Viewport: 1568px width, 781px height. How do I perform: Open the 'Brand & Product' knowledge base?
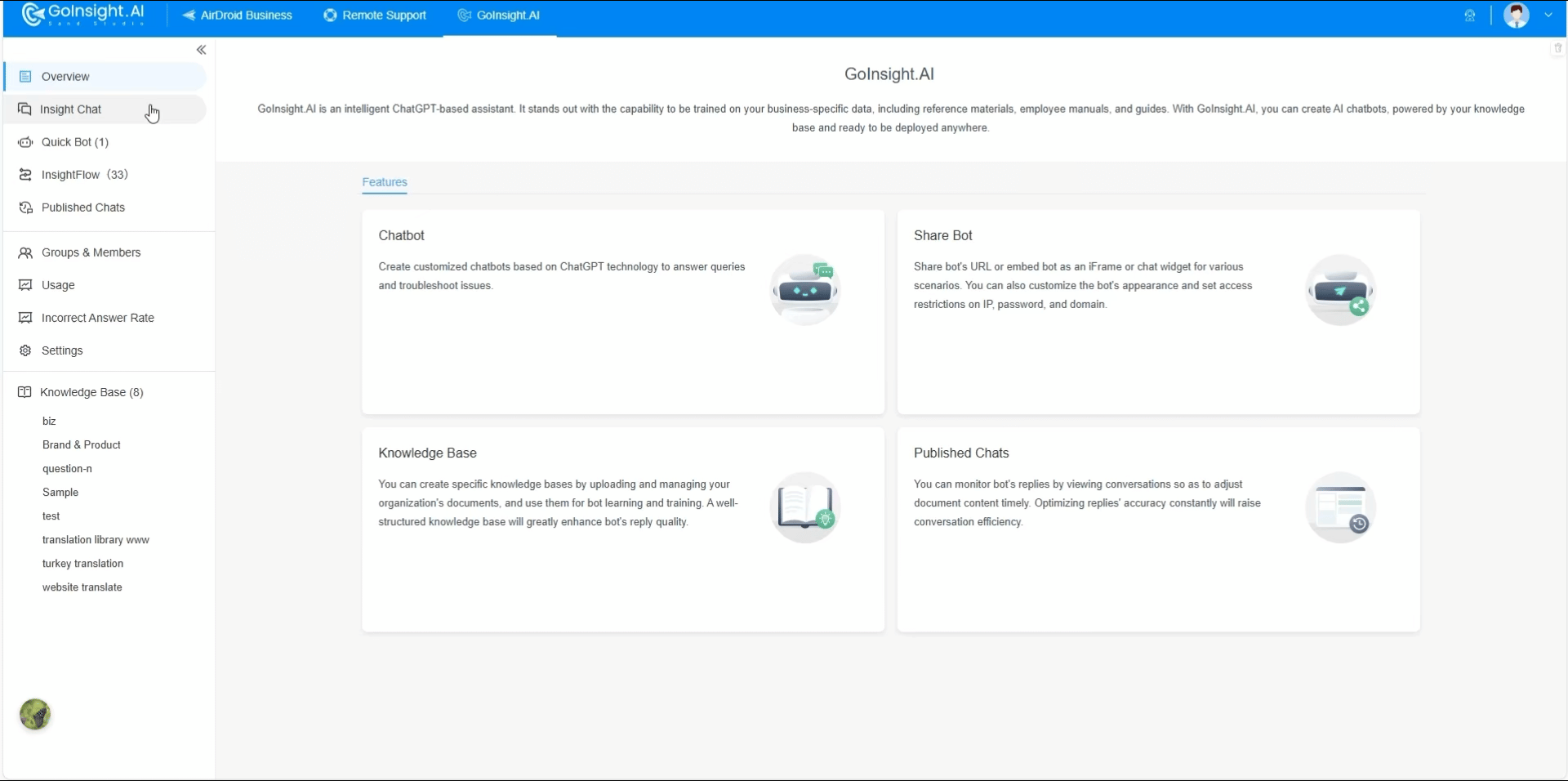(82, 445)
